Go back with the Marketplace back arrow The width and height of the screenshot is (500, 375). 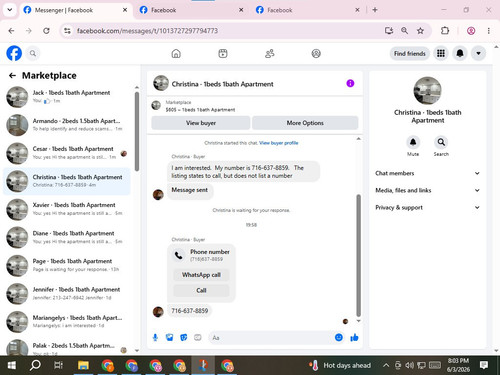point(12,76)
